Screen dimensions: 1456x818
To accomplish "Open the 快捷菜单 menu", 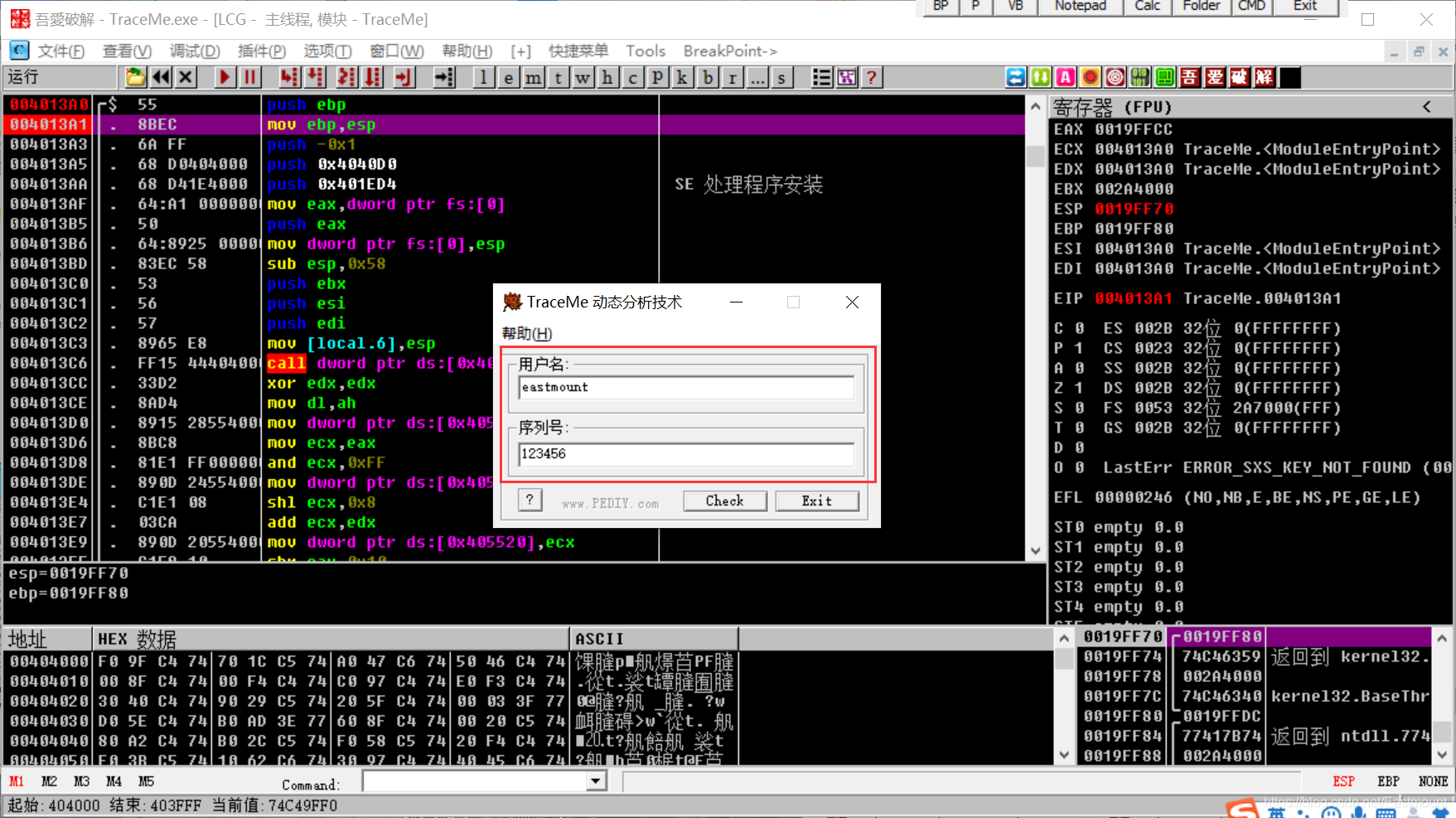I will [x=578, y=51].
